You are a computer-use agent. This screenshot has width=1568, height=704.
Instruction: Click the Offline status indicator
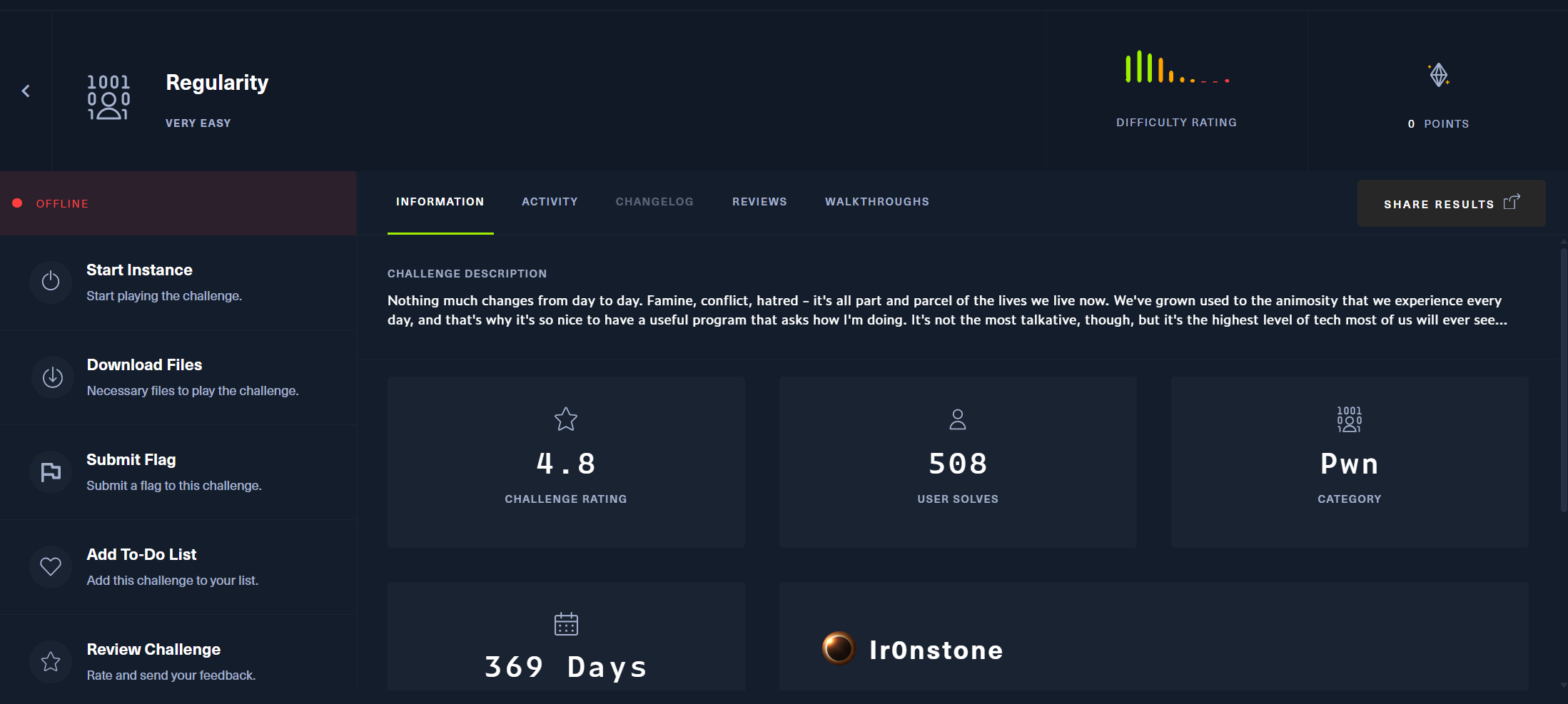[51, 203]
